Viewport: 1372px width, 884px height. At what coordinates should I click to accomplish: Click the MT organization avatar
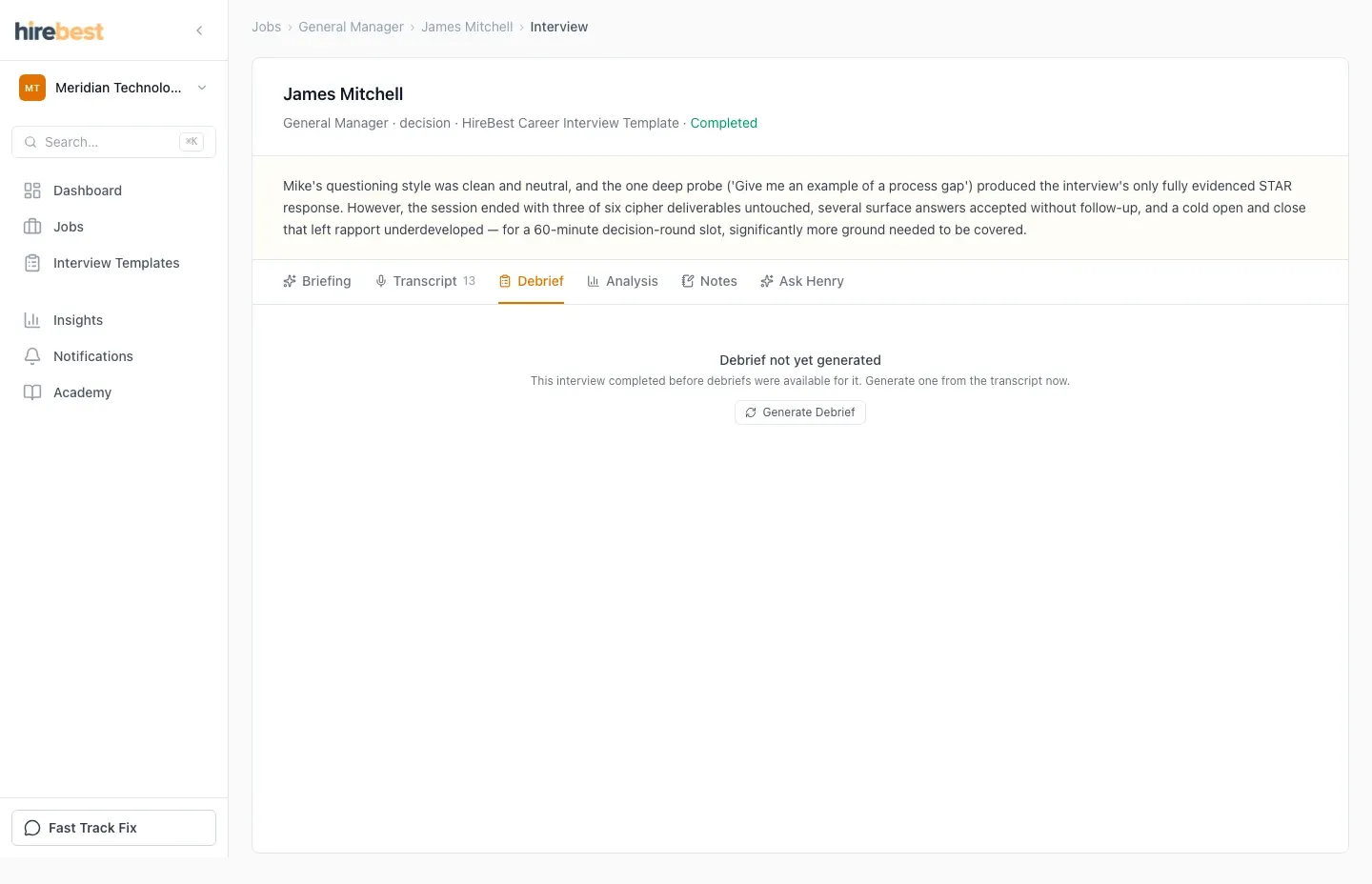coord(32,88)
